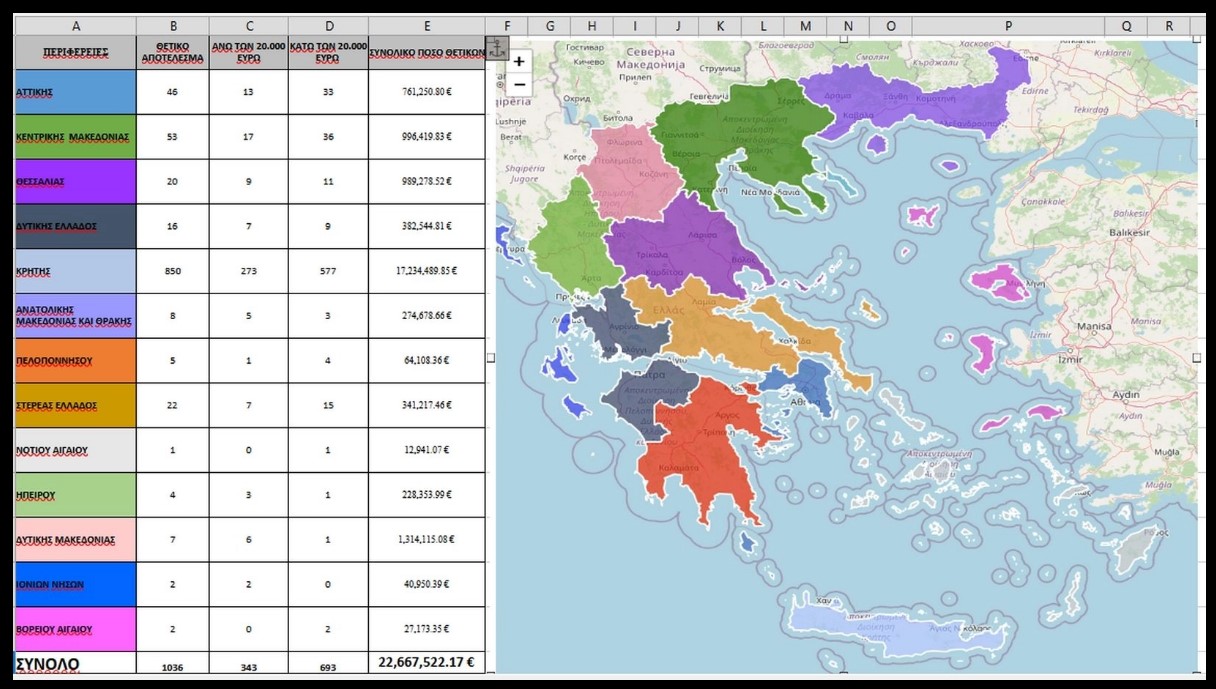Select column E header

coord(426,26)
